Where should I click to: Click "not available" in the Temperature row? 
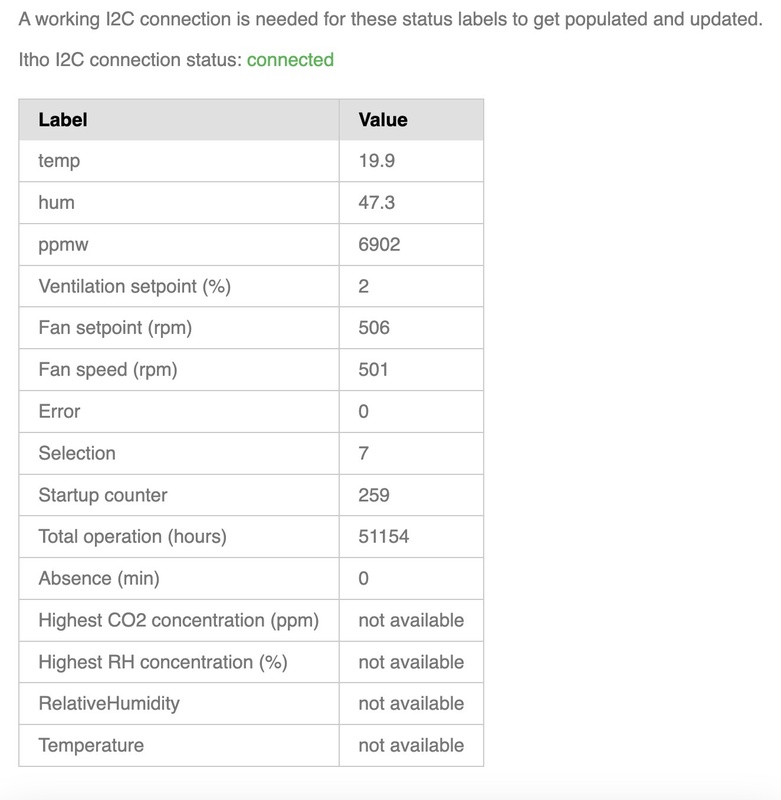tap(411, 745)
